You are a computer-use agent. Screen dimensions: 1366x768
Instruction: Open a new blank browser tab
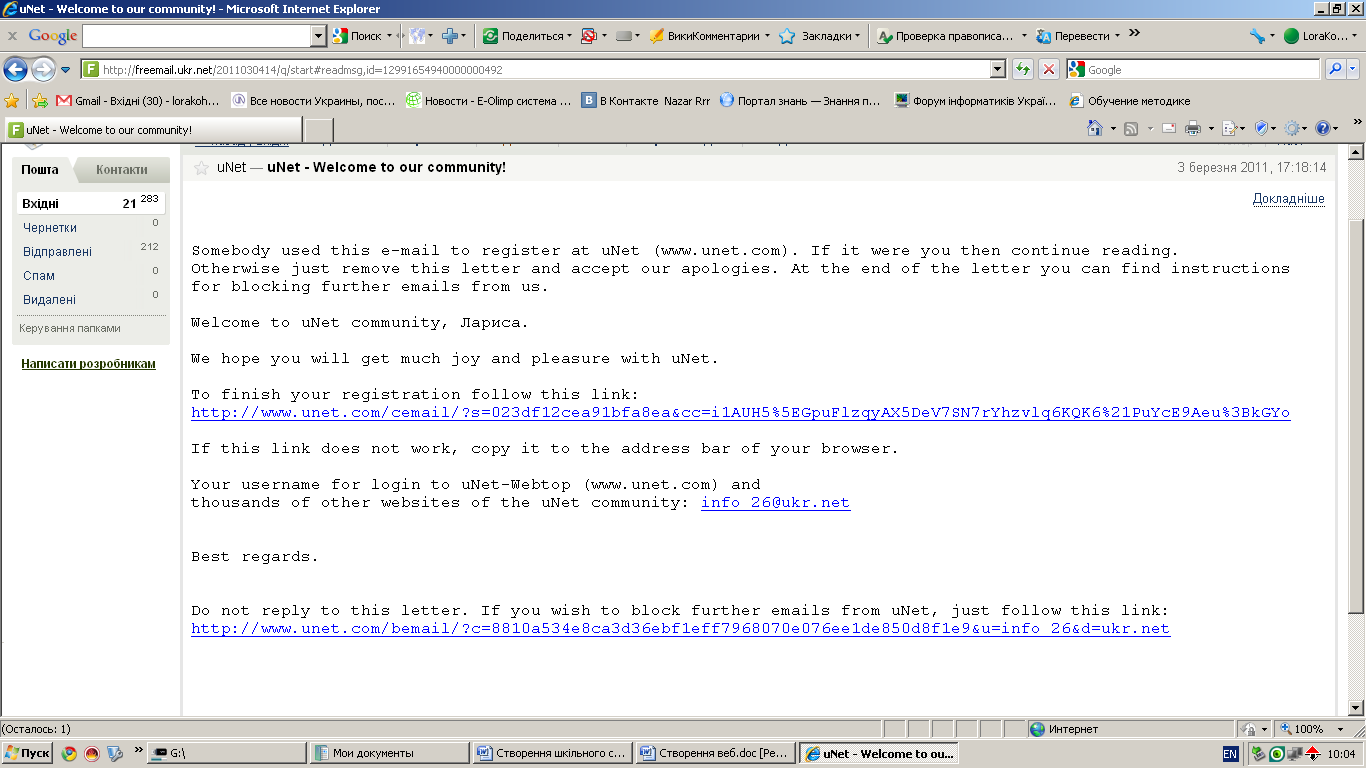point(318,130)
